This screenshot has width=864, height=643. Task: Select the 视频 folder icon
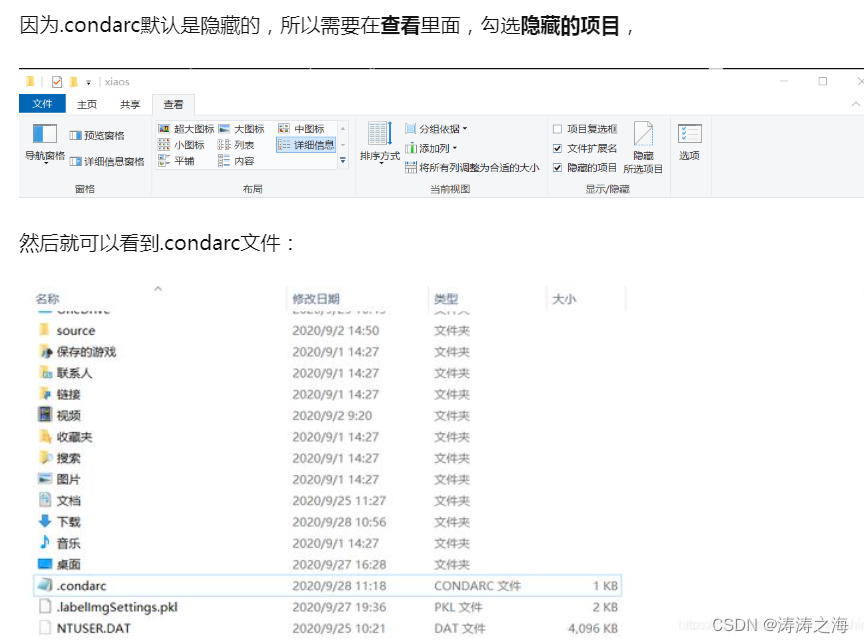45,414
